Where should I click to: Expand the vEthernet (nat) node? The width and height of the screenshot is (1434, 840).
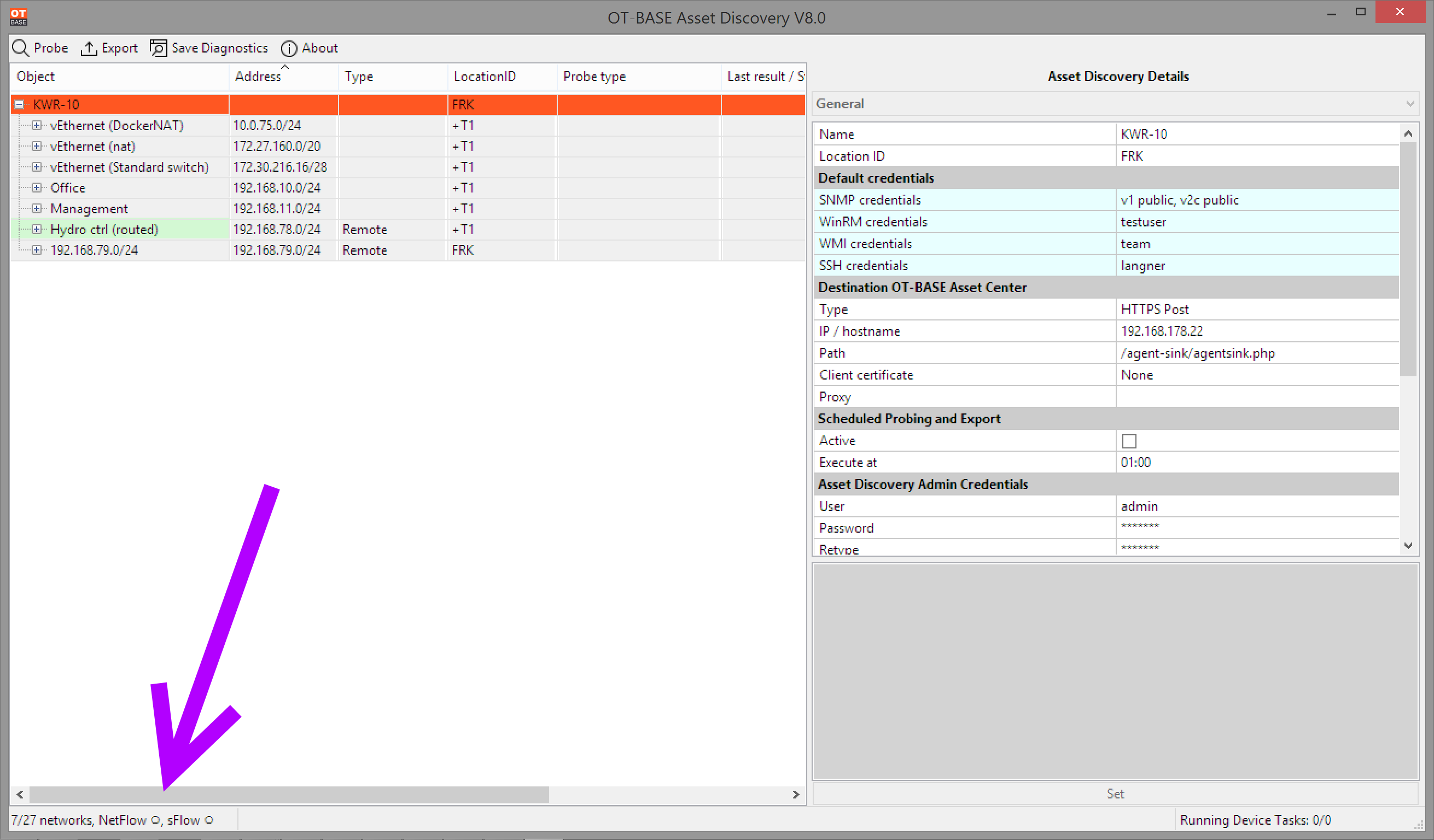37,146
